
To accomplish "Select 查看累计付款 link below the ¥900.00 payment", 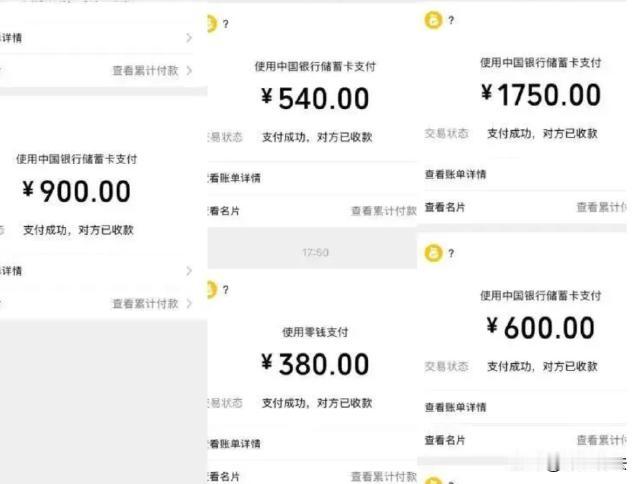I will [x=145, y=304].
